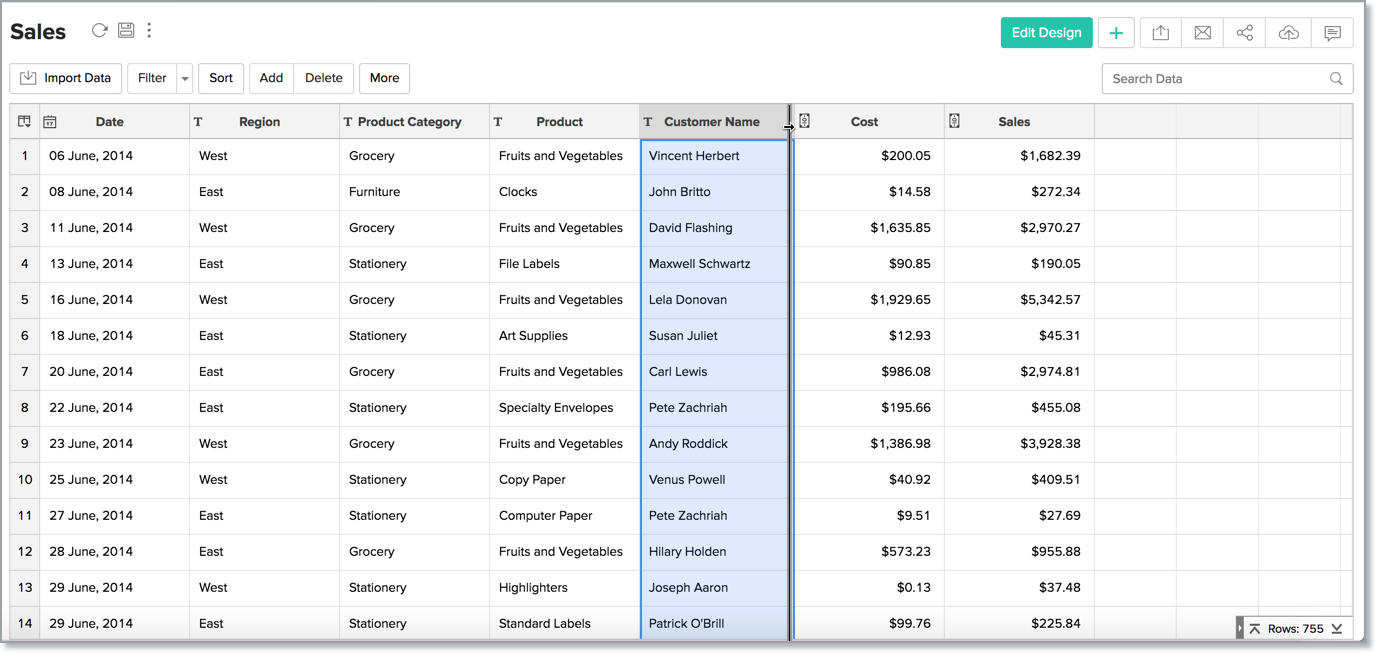Expand the Filter dropdown arrow
This screenshot has width=1376, height=653.
pyautogui.click(x=185, y=78)
